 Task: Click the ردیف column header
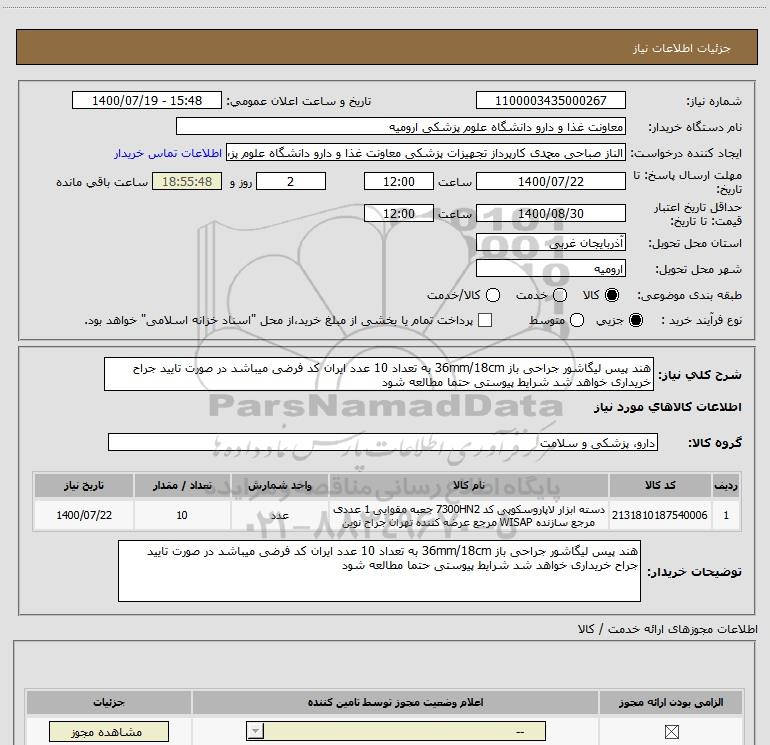726,485
